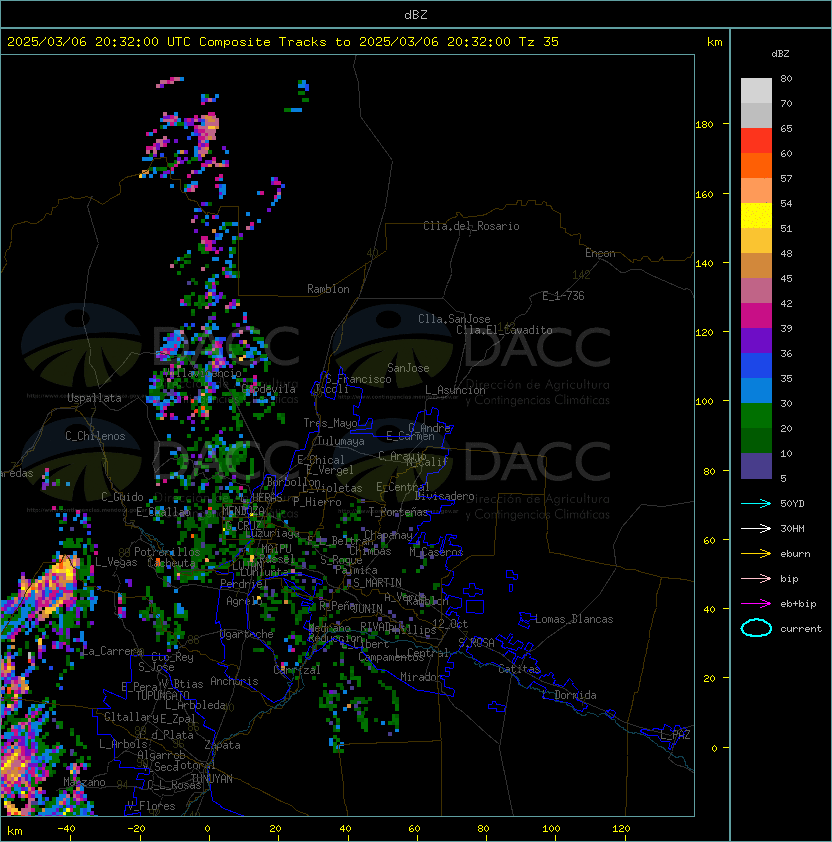Click the 'S_MARTIN' map label
The height and width of the screenshot is (842, 832).
tap(377, 583)
